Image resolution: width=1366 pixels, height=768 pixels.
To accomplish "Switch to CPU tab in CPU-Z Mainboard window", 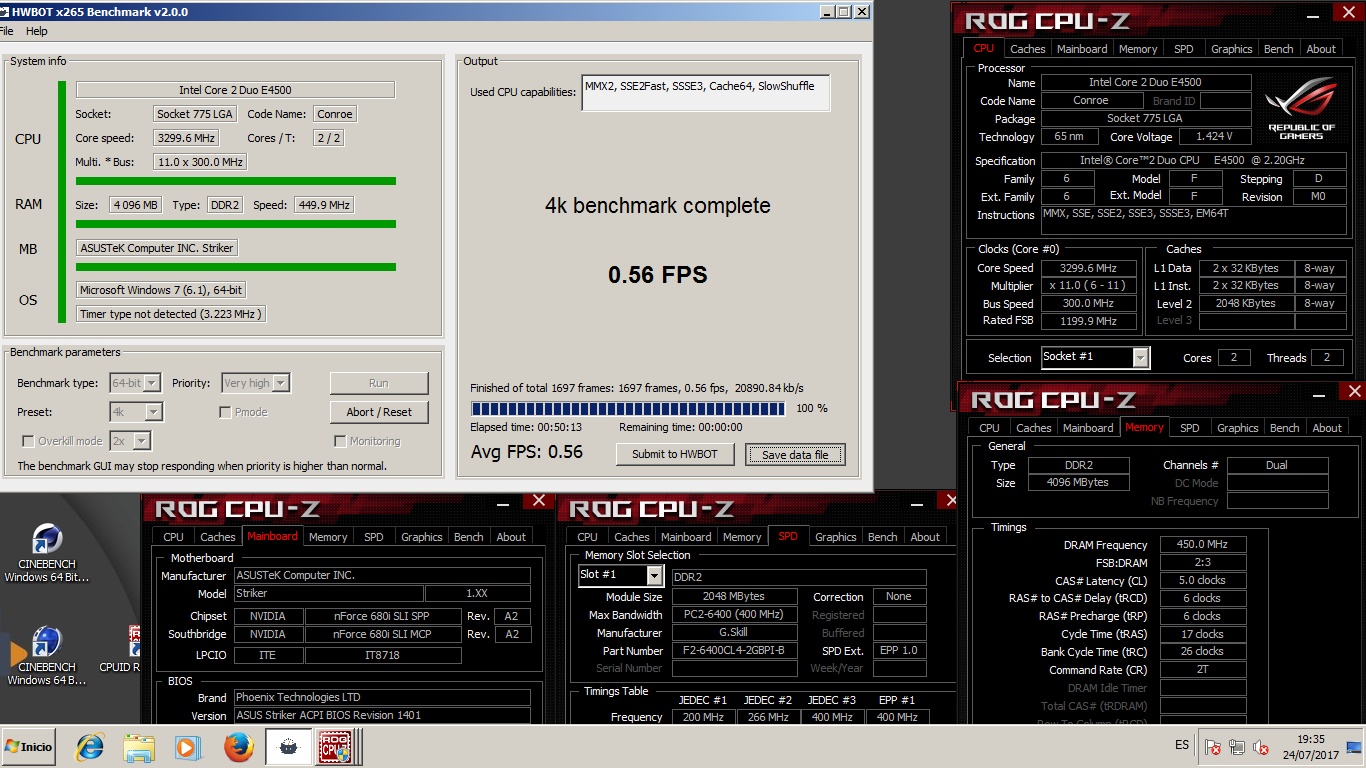I will click(174, 537).
